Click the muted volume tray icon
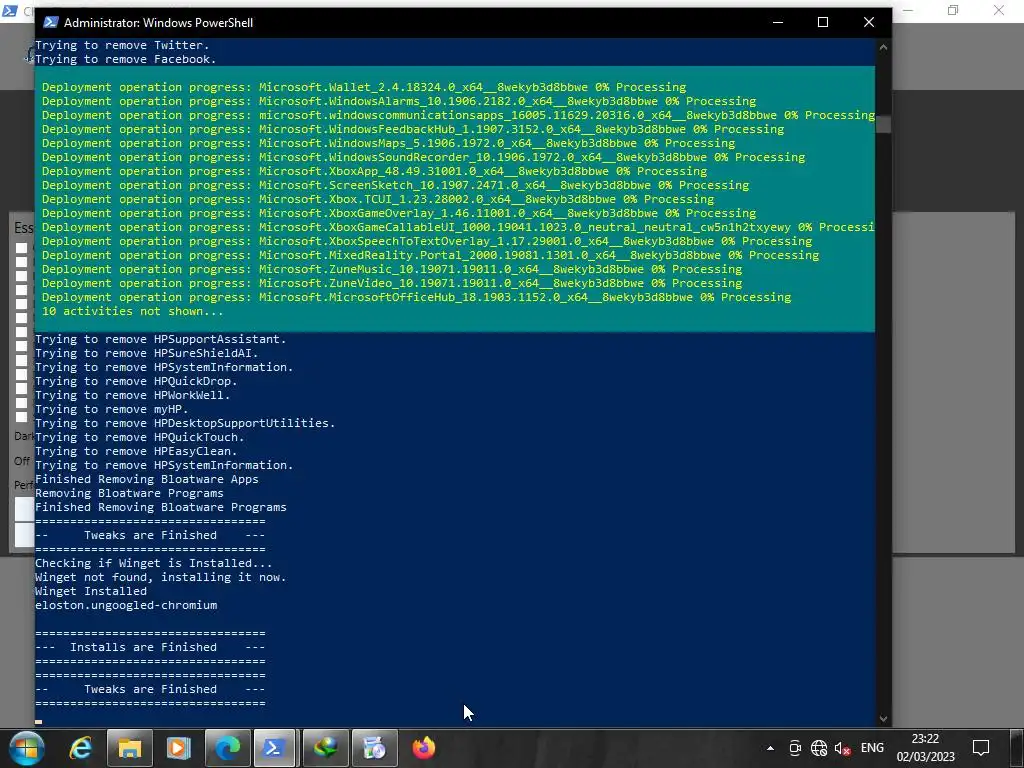 [x=842, y=748]
